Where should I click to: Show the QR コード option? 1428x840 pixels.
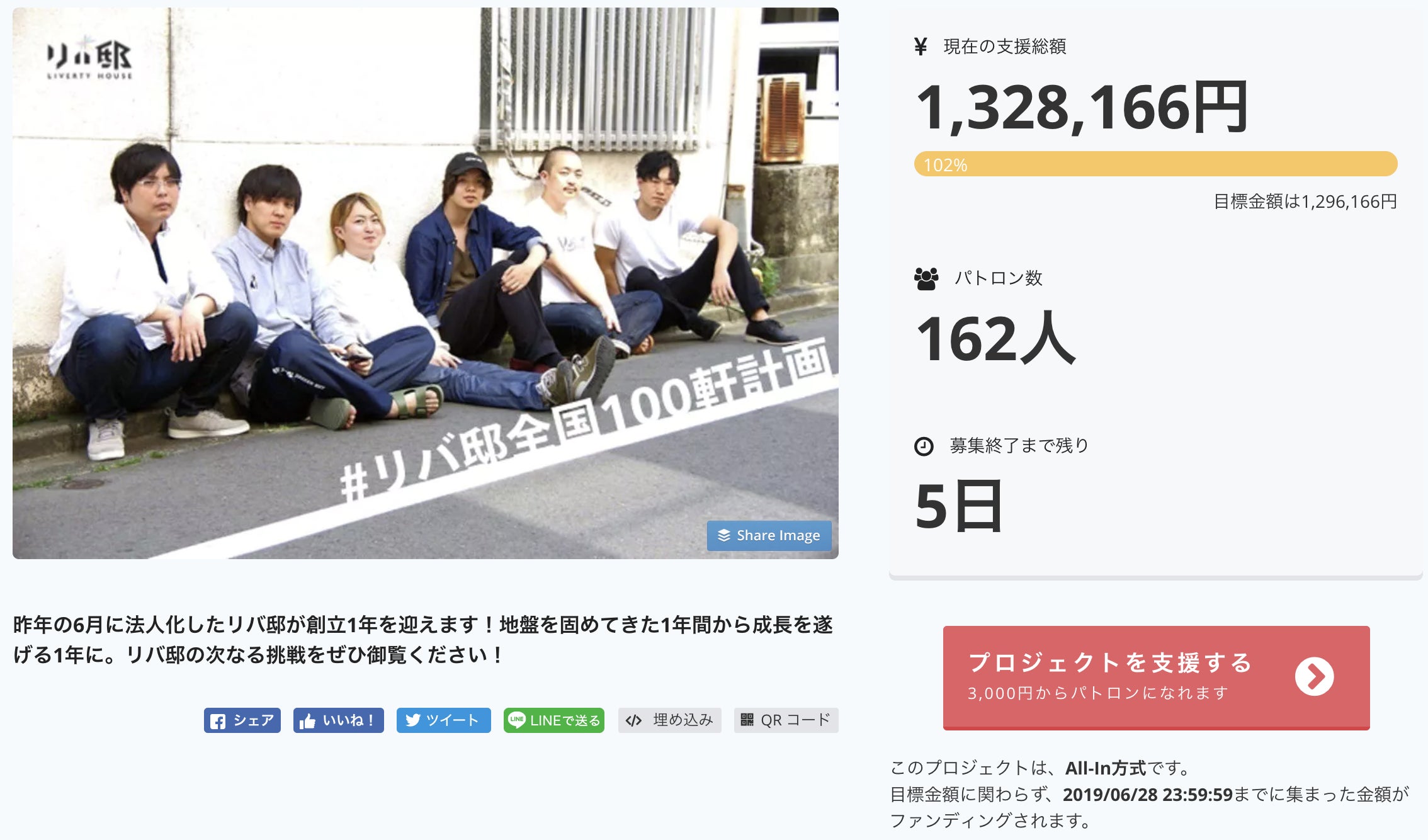(786, 720)
